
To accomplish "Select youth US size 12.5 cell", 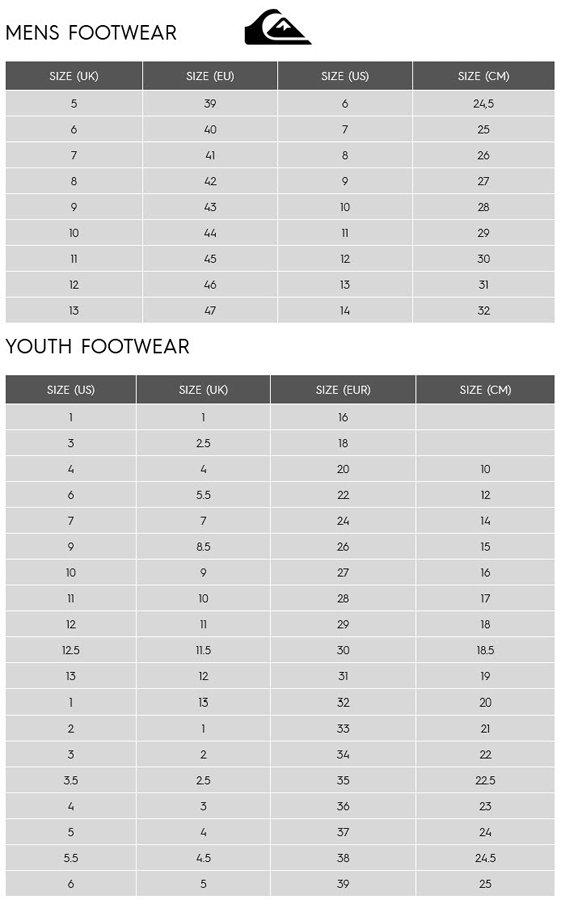I will click(71, 650).
